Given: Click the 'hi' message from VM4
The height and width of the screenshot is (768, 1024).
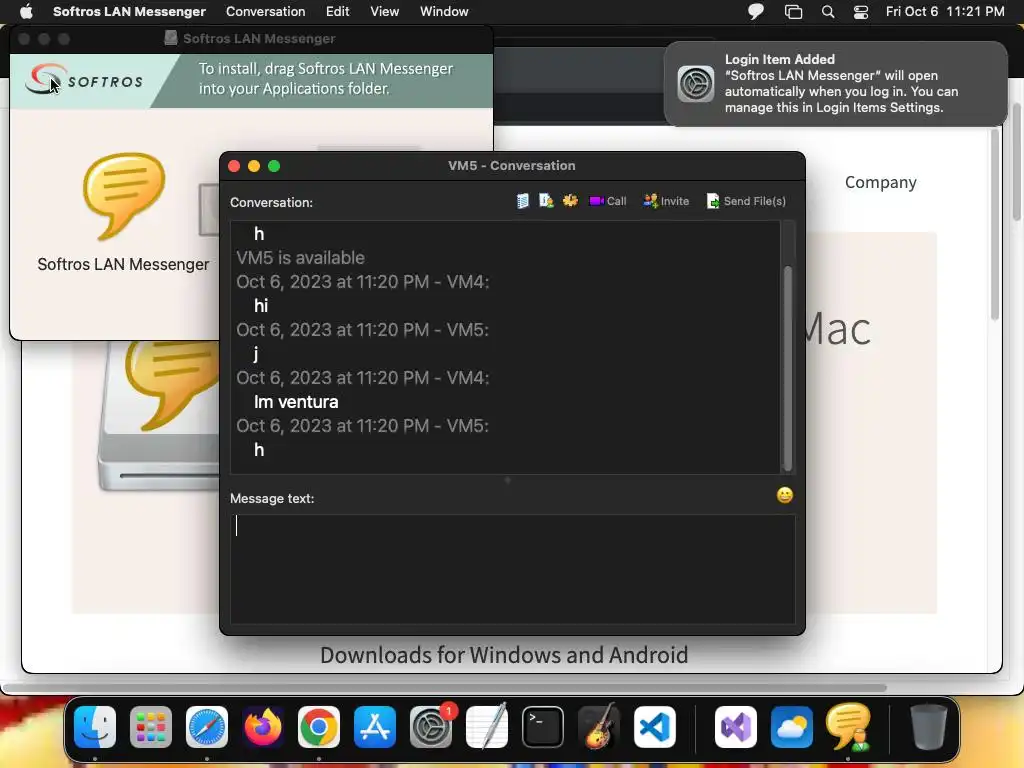Looking at the screenshot, I should pos(261,306).
